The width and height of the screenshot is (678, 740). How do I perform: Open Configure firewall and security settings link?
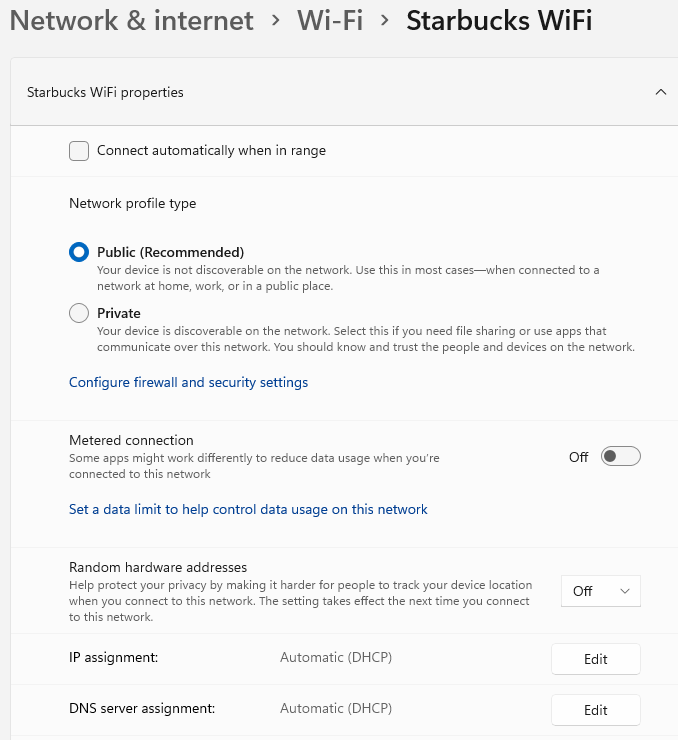tap(188, 382)
